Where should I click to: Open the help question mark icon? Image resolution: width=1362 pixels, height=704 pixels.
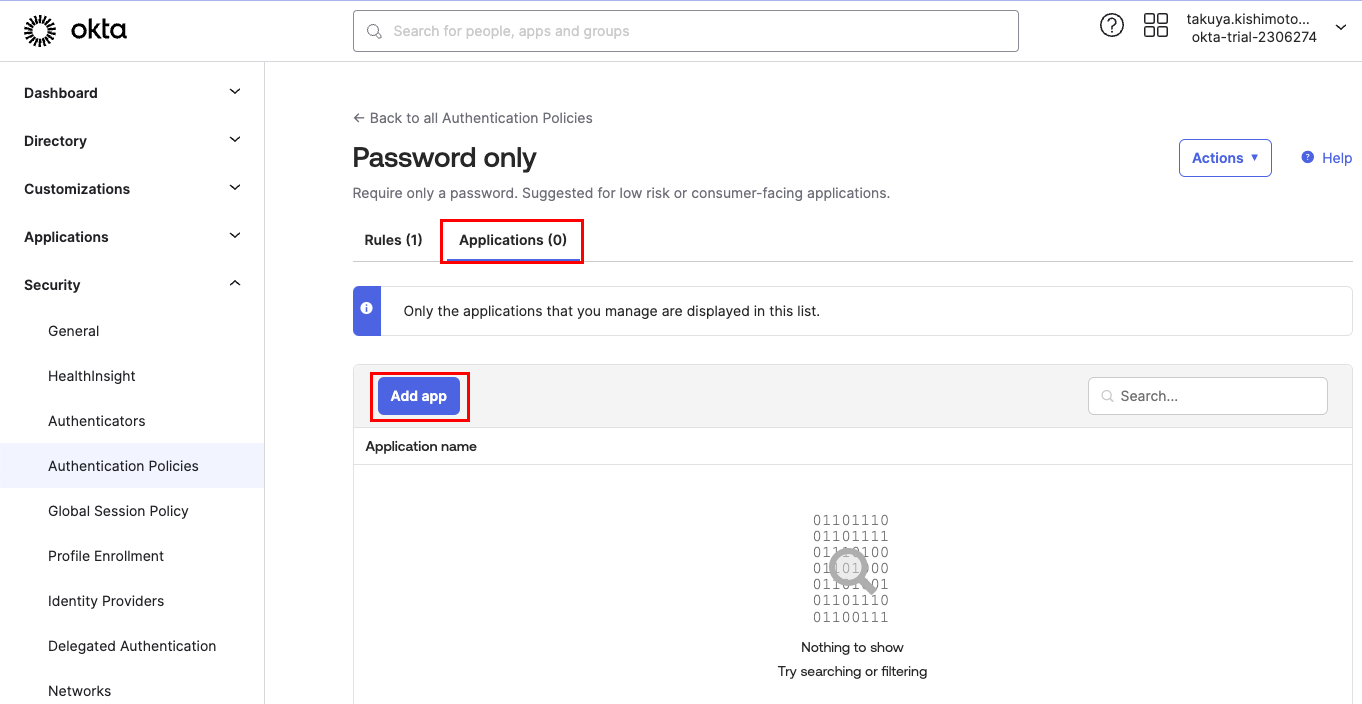click(1111, 26)
